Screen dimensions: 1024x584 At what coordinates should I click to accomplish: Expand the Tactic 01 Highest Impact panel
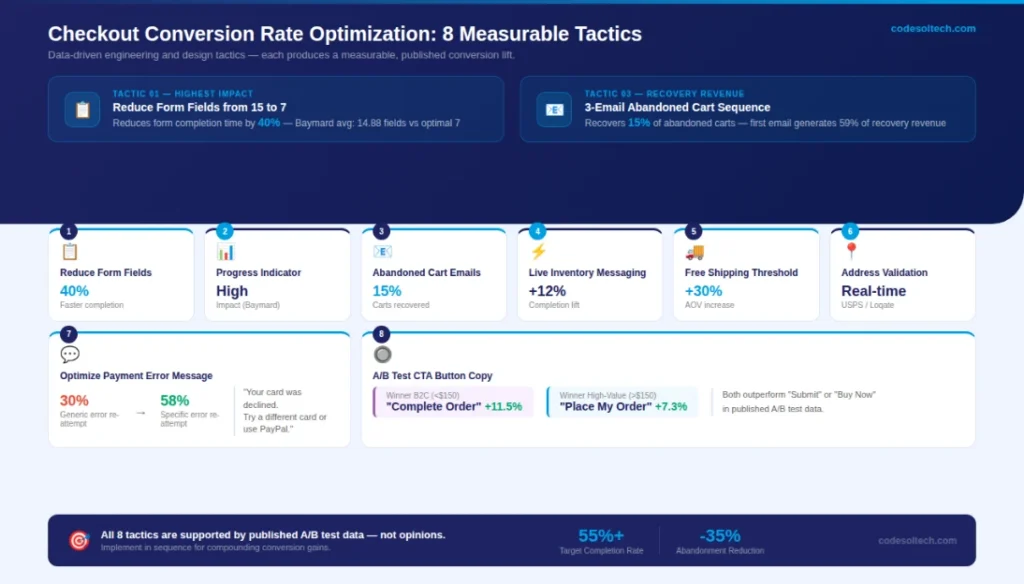(276, 110)
